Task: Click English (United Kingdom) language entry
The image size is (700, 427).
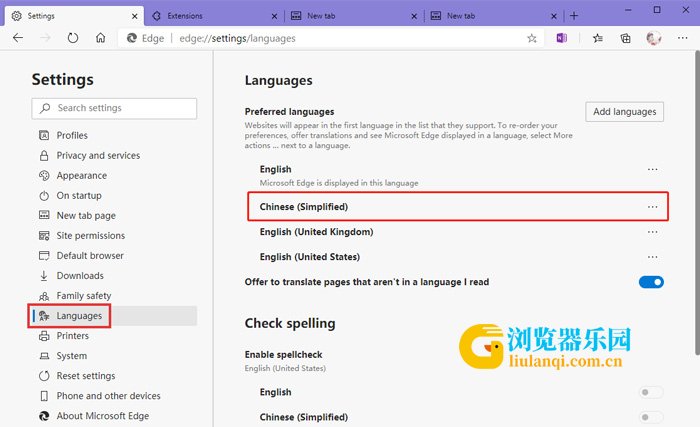Action: coord(316,232)
